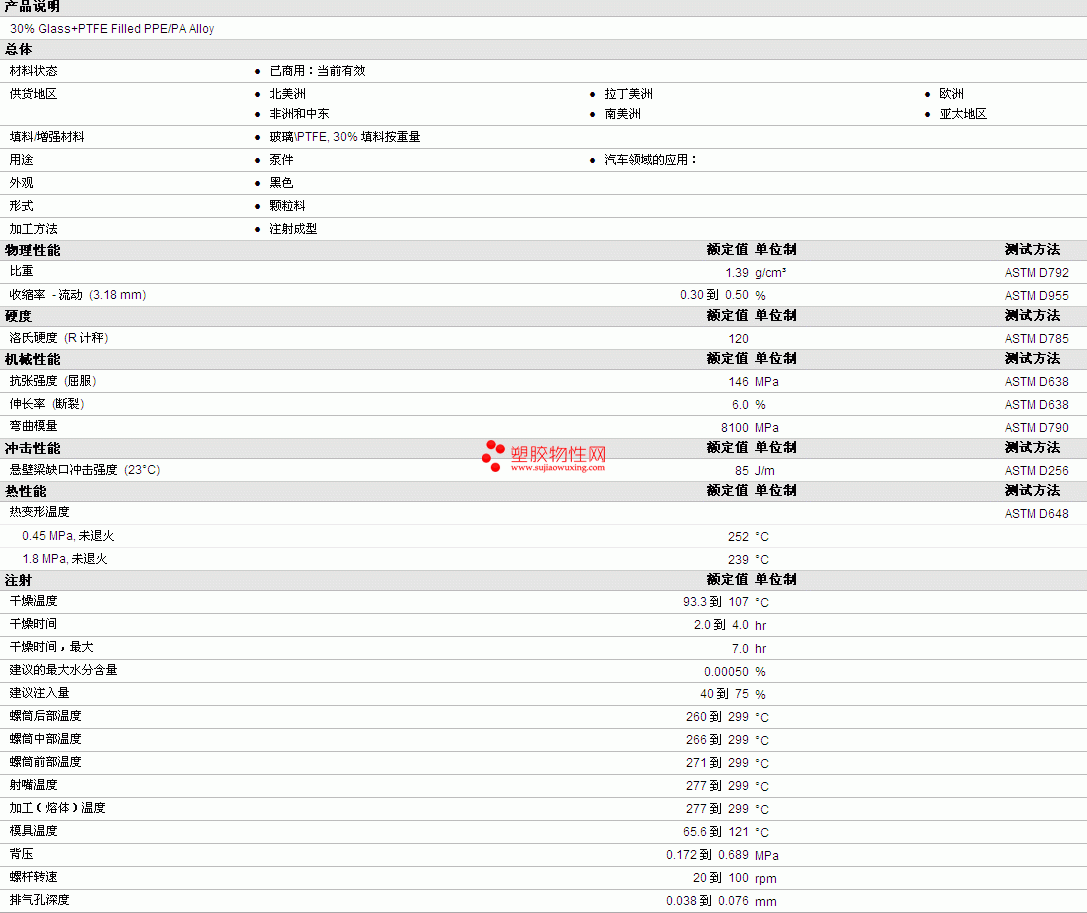This screenshot has height=913, width=1087.
Task: Click the '北美洲' availability entry
Action: pyautogui.click(x=287, y=94)
